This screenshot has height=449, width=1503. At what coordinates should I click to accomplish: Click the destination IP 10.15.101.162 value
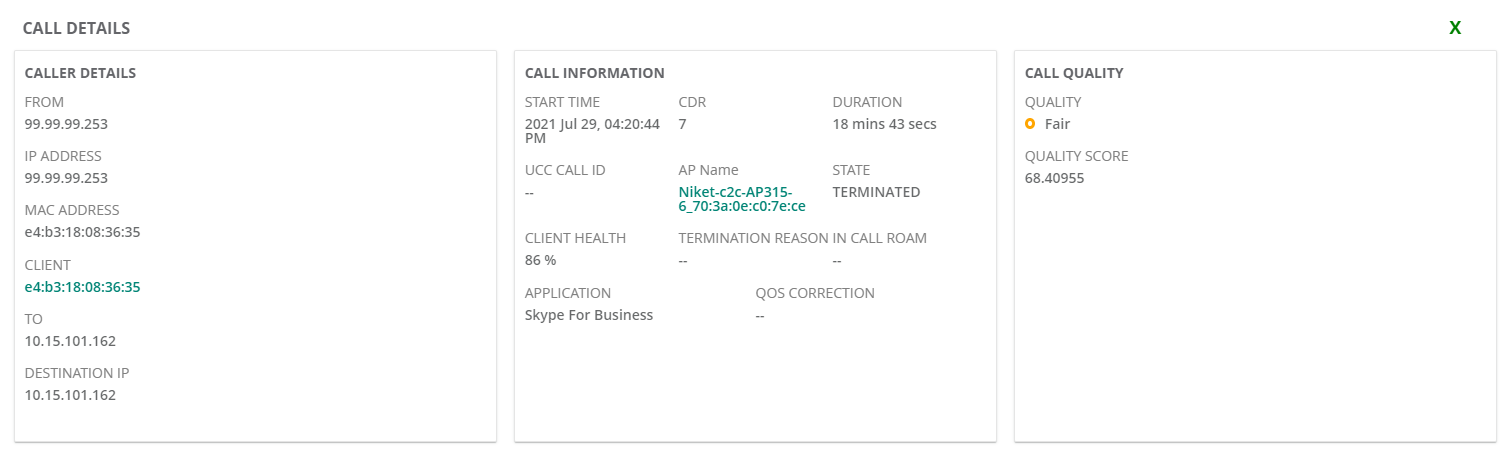tap(70, 394)
